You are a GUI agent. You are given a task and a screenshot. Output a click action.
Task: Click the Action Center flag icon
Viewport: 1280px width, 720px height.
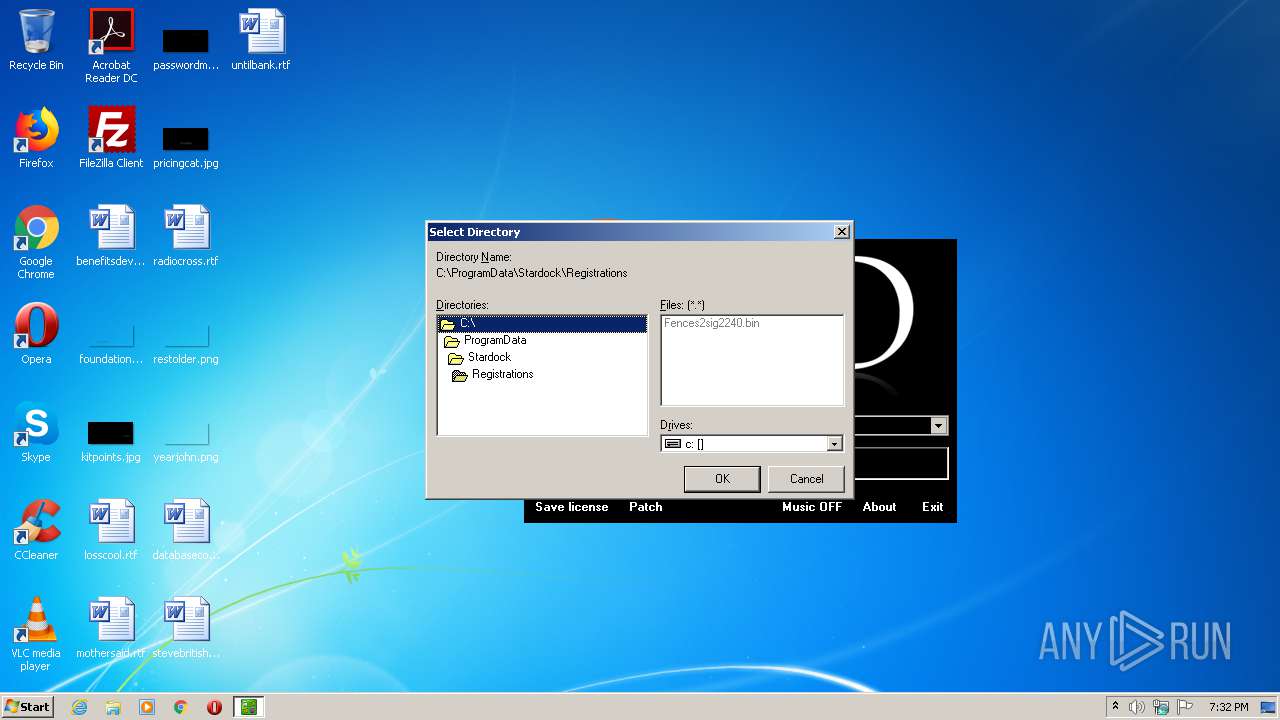[x=1185, y=707]
